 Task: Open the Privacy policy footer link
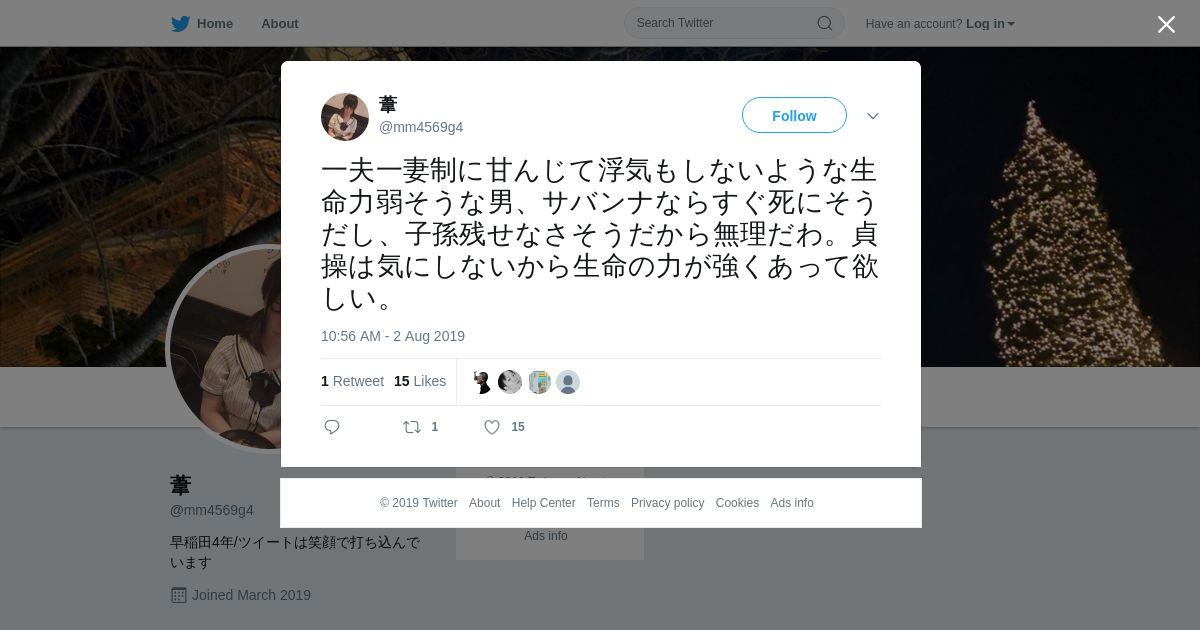tap(667, 503)
